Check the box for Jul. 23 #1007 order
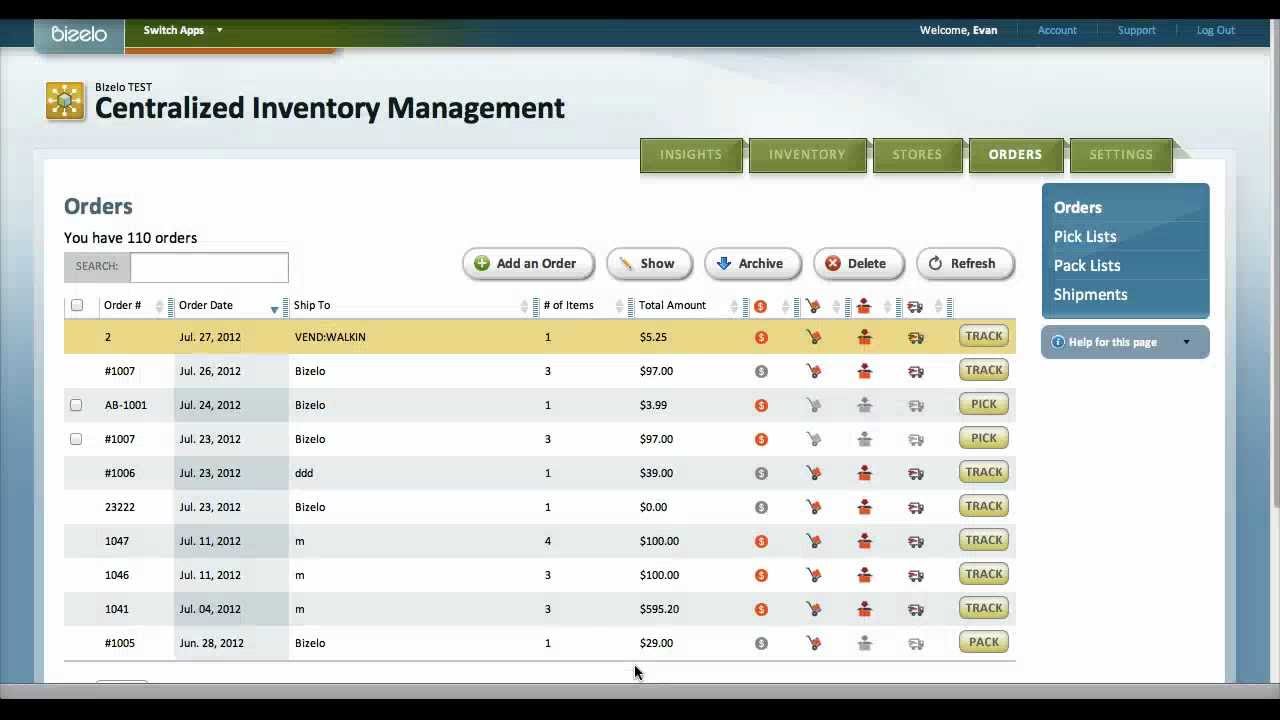The height and width of the screenshot is (720, 1280). click(76, 439)
